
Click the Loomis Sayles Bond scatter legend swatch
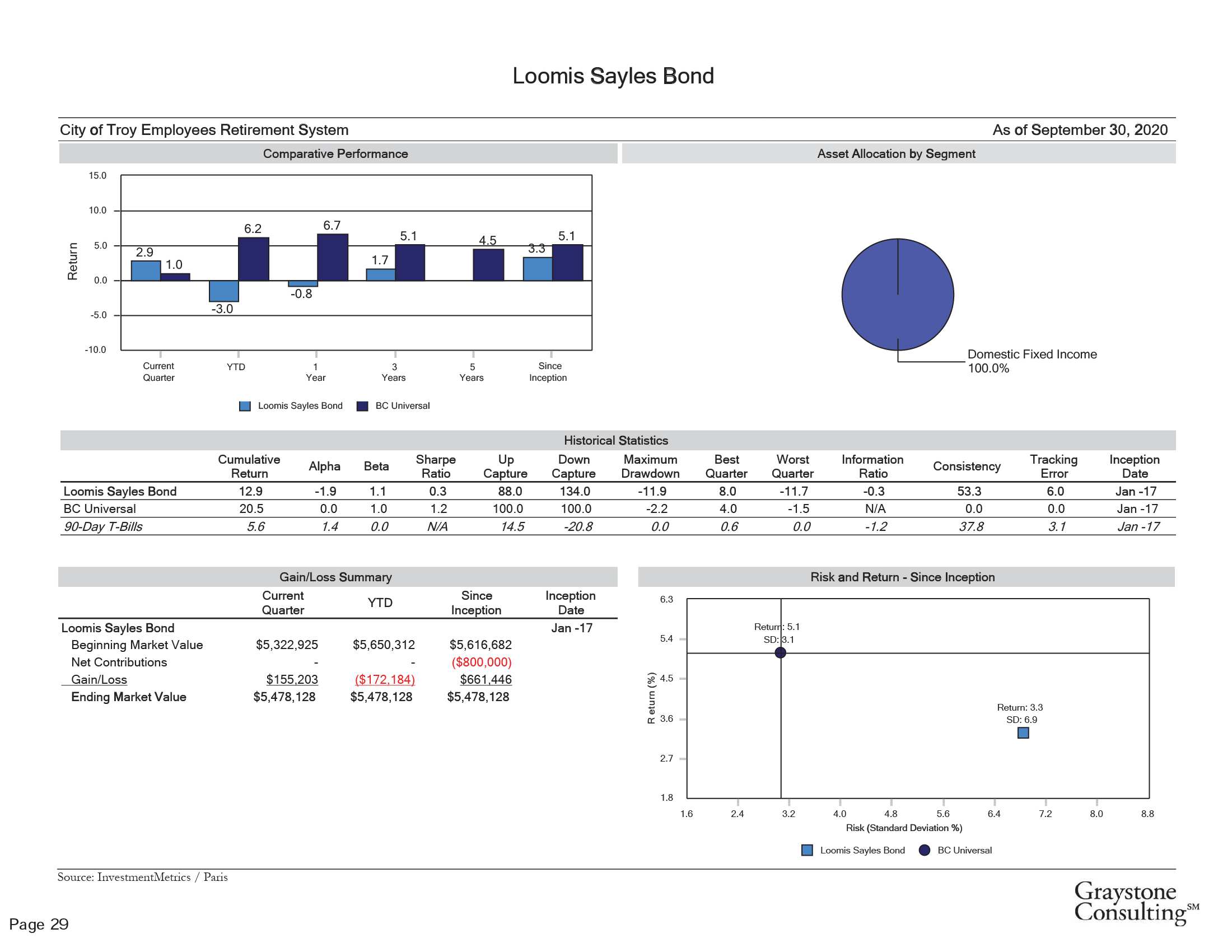pyautogui.click(x=807, y=851)
